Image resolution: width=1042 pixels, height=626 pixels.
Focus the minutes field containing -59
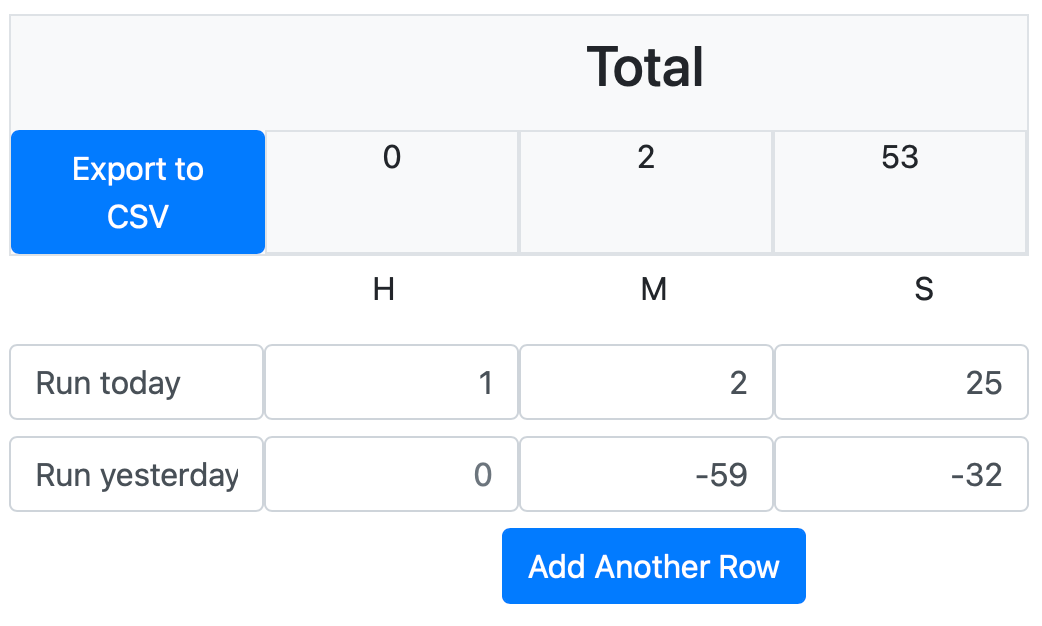click(x=646, y=474)
